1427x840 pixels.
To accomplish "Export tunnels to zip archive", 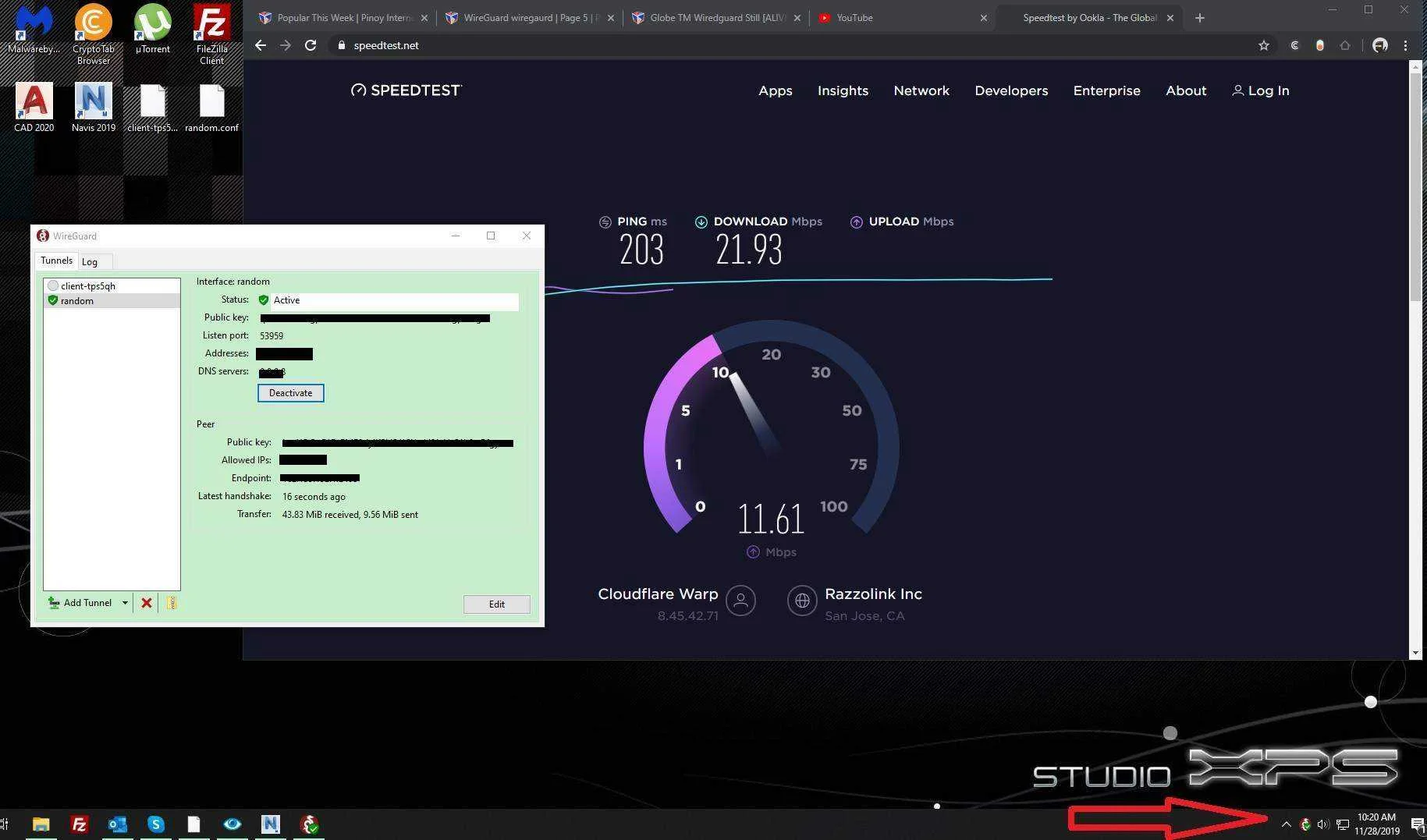I will click(x=172, y=603).
